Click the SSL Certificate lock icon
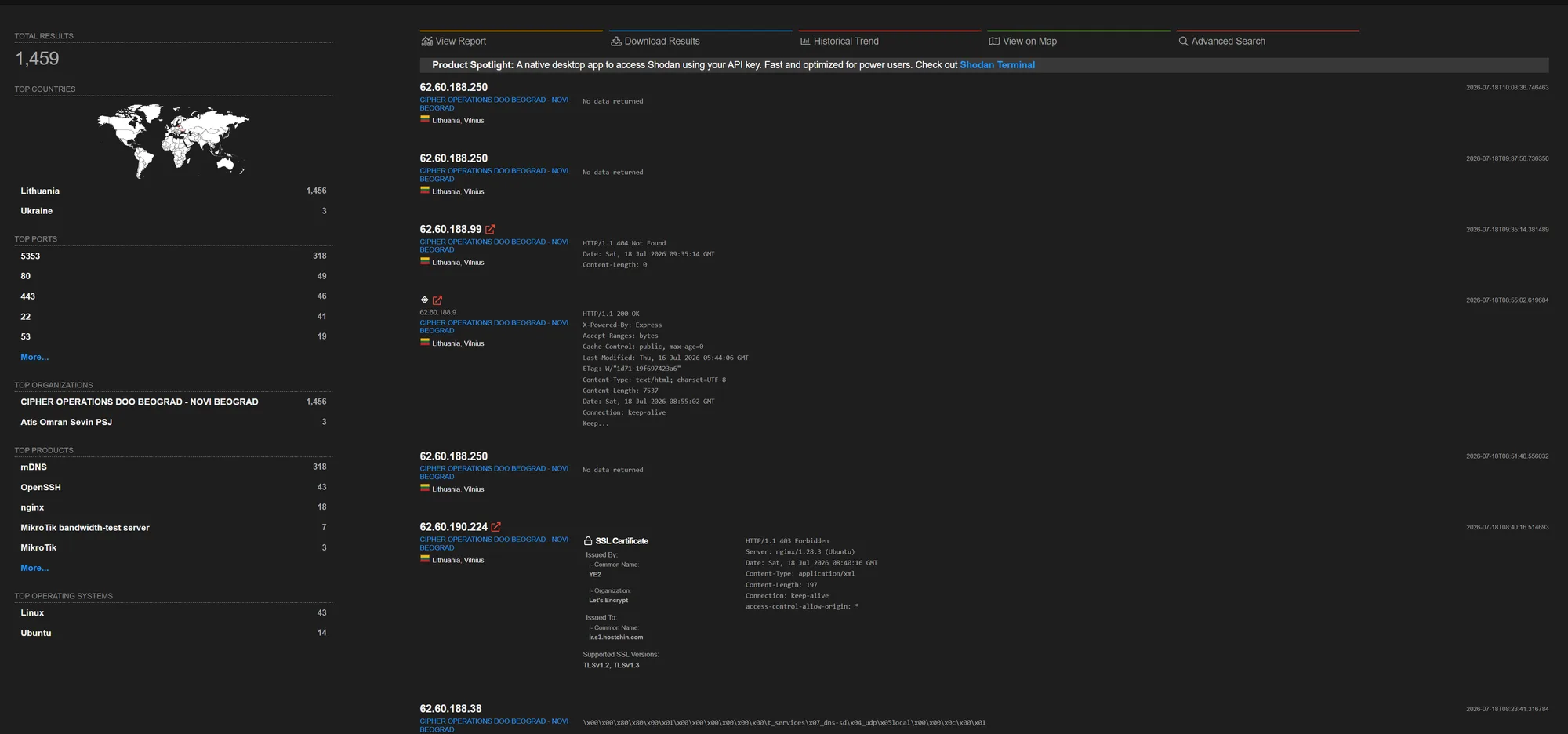Viewport: 1568px width, 734px height. [x=588, y=541]
